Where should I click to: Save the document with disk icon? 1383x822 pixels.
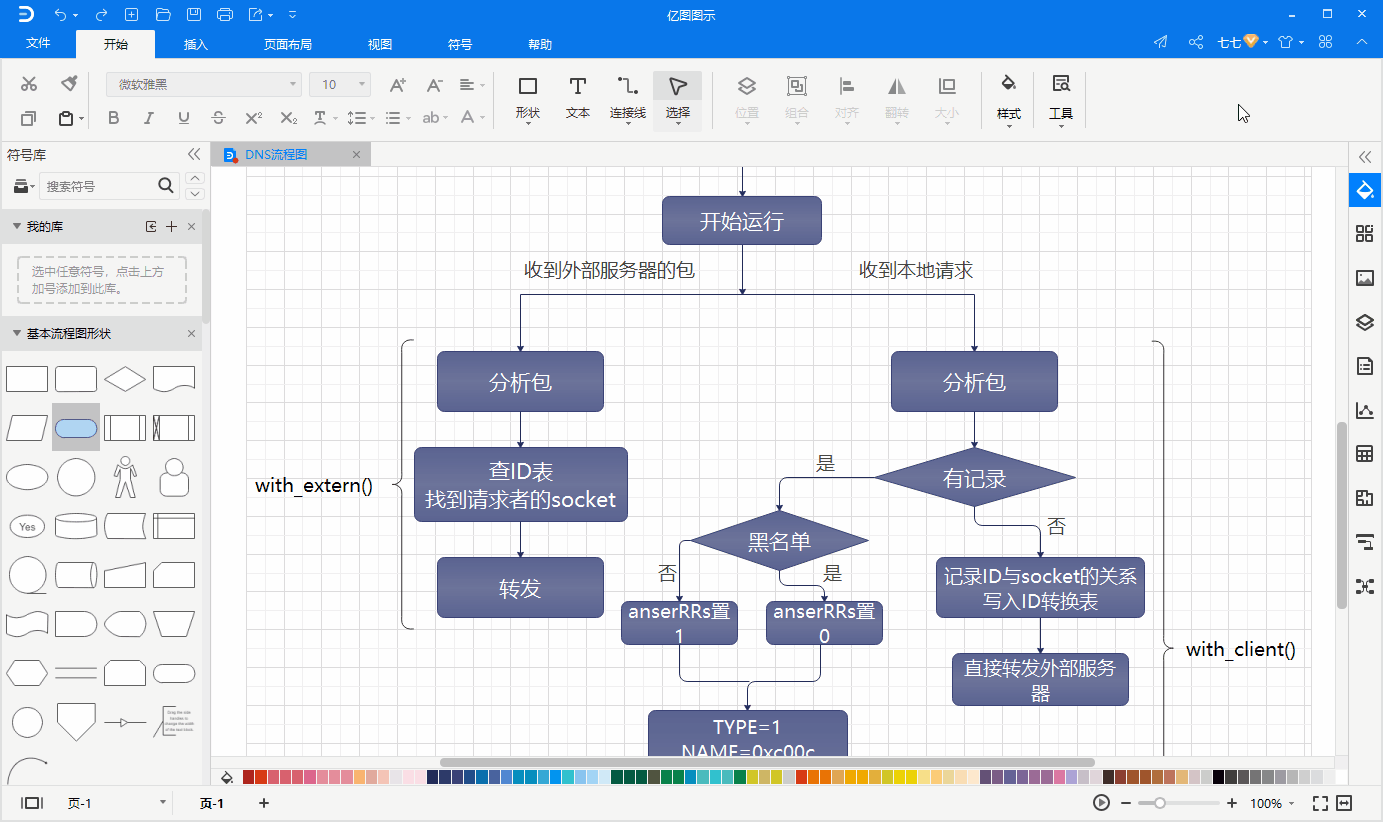(x=194, y=14)
